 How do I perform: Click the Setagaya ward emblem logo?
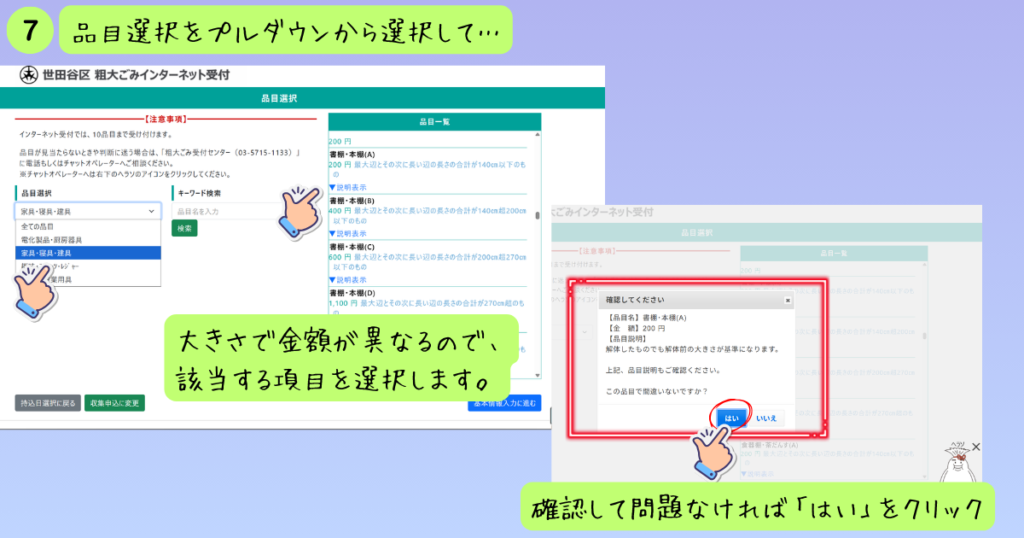coord(28,75)
